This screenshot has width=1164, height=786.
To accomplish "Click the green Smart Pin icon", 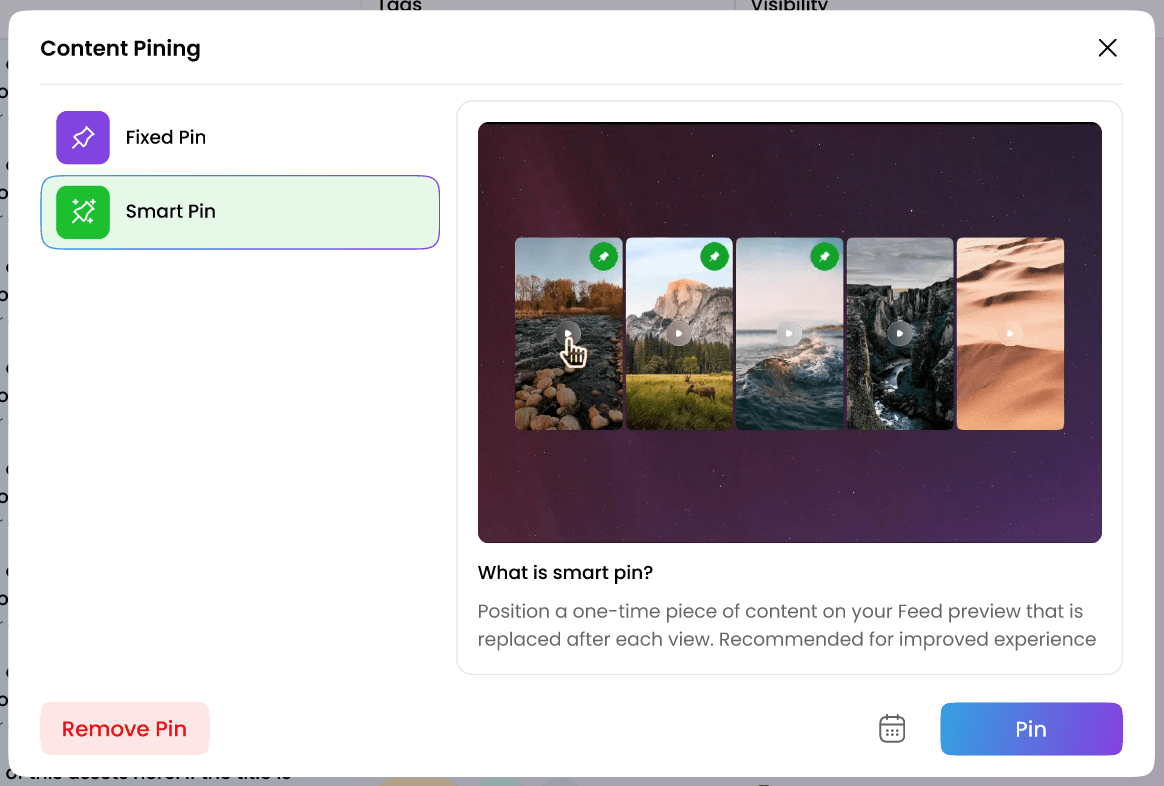I will (x=82, y=212).
